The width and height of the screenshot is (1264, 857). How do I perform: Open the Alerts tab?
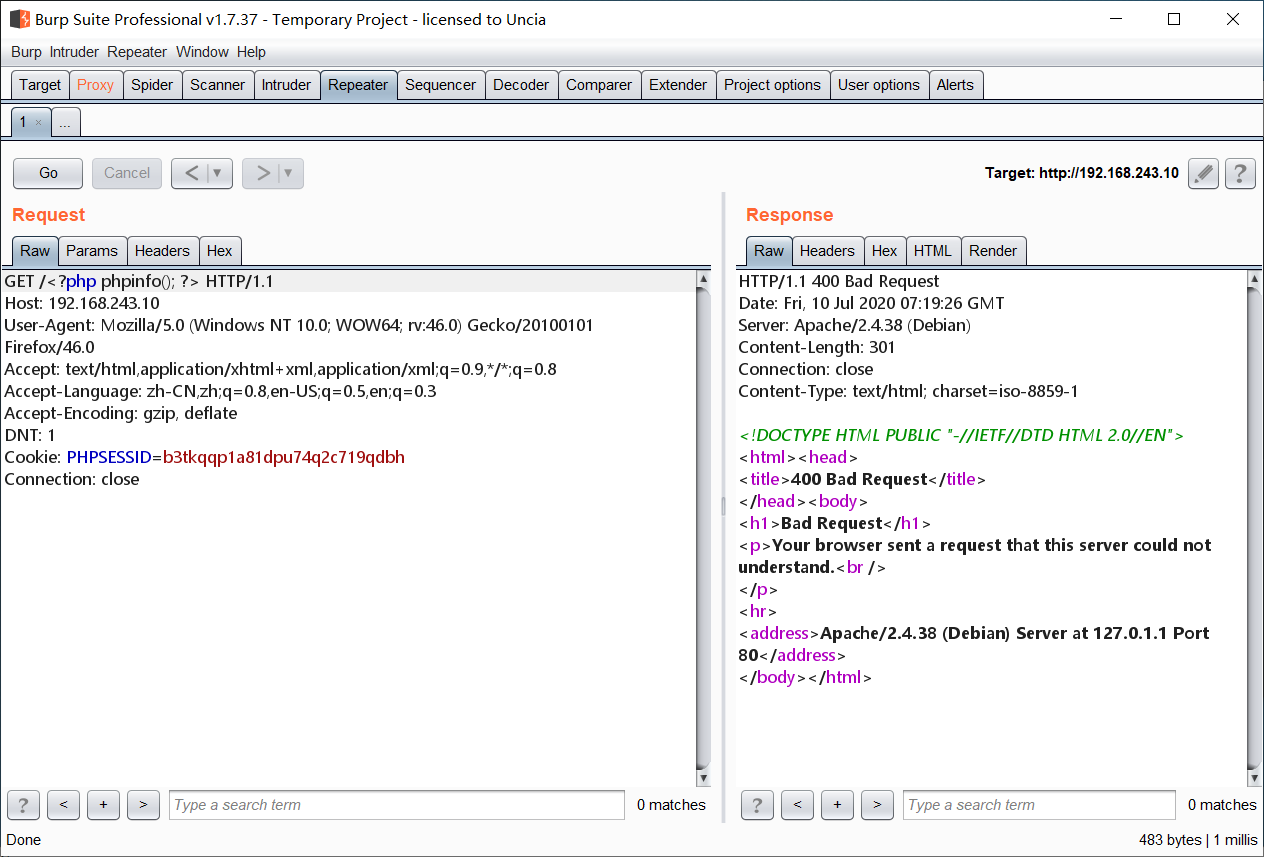955,85
